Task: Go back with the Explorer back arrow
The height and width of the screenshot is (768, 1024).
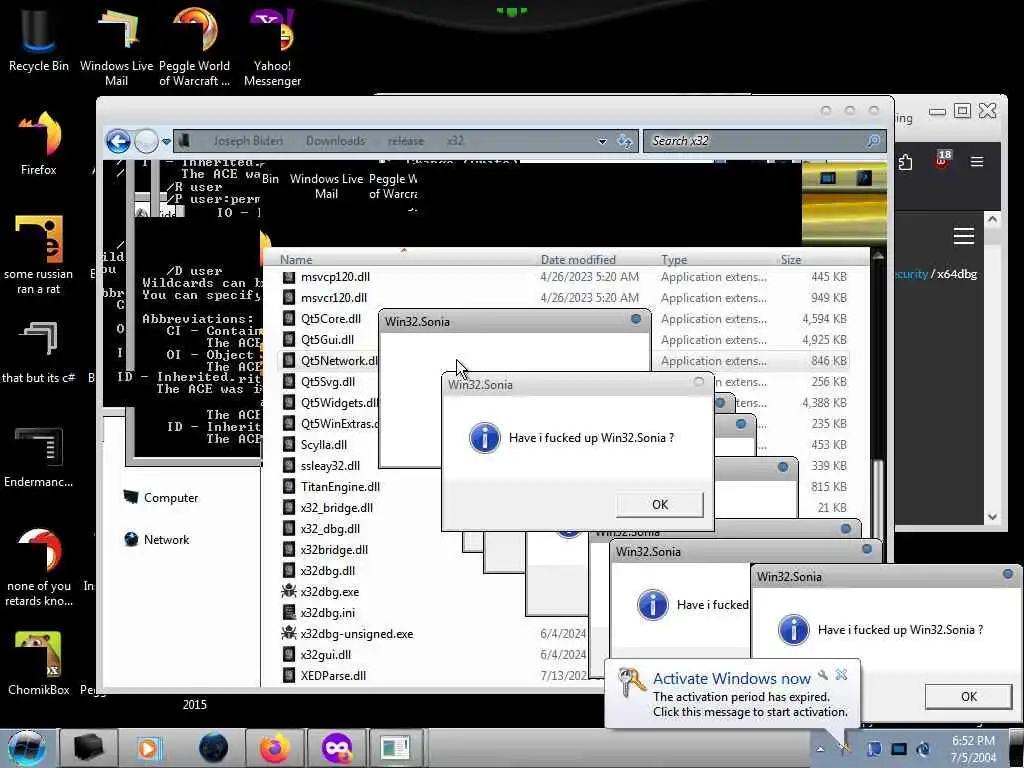Action: tap(118, 140)
